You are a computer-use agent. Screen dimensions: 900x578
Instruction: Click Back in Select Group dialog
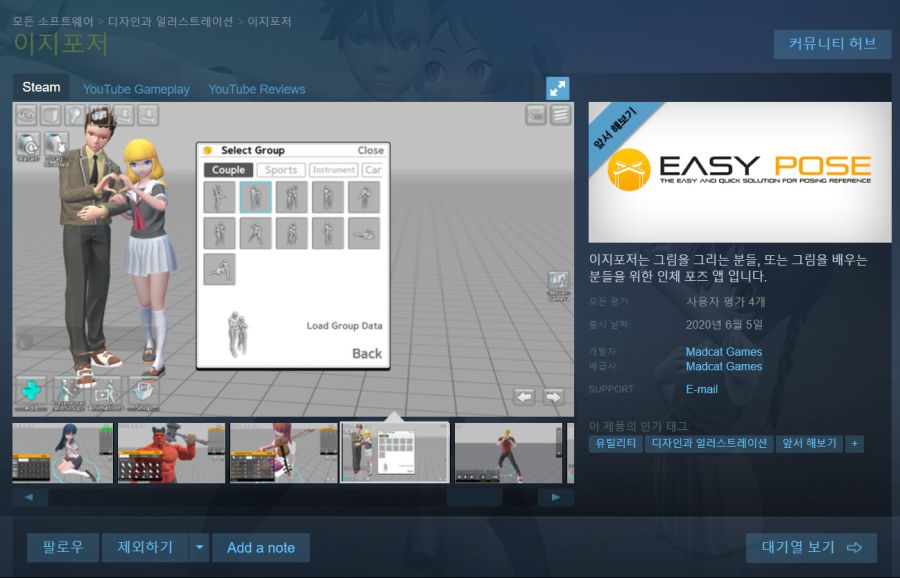367,353
